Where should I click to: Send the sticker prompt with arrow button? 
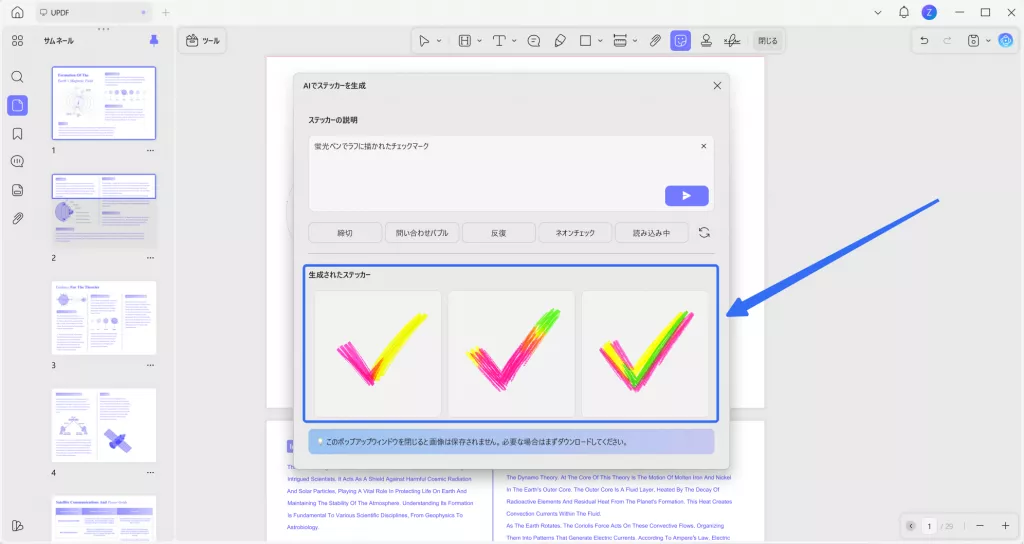click(686, 195)
